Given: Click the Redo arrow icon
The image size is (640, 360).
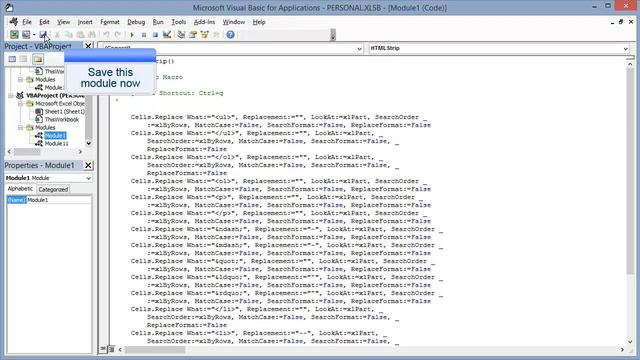Looking at the screenshot, I should point(118,35).
